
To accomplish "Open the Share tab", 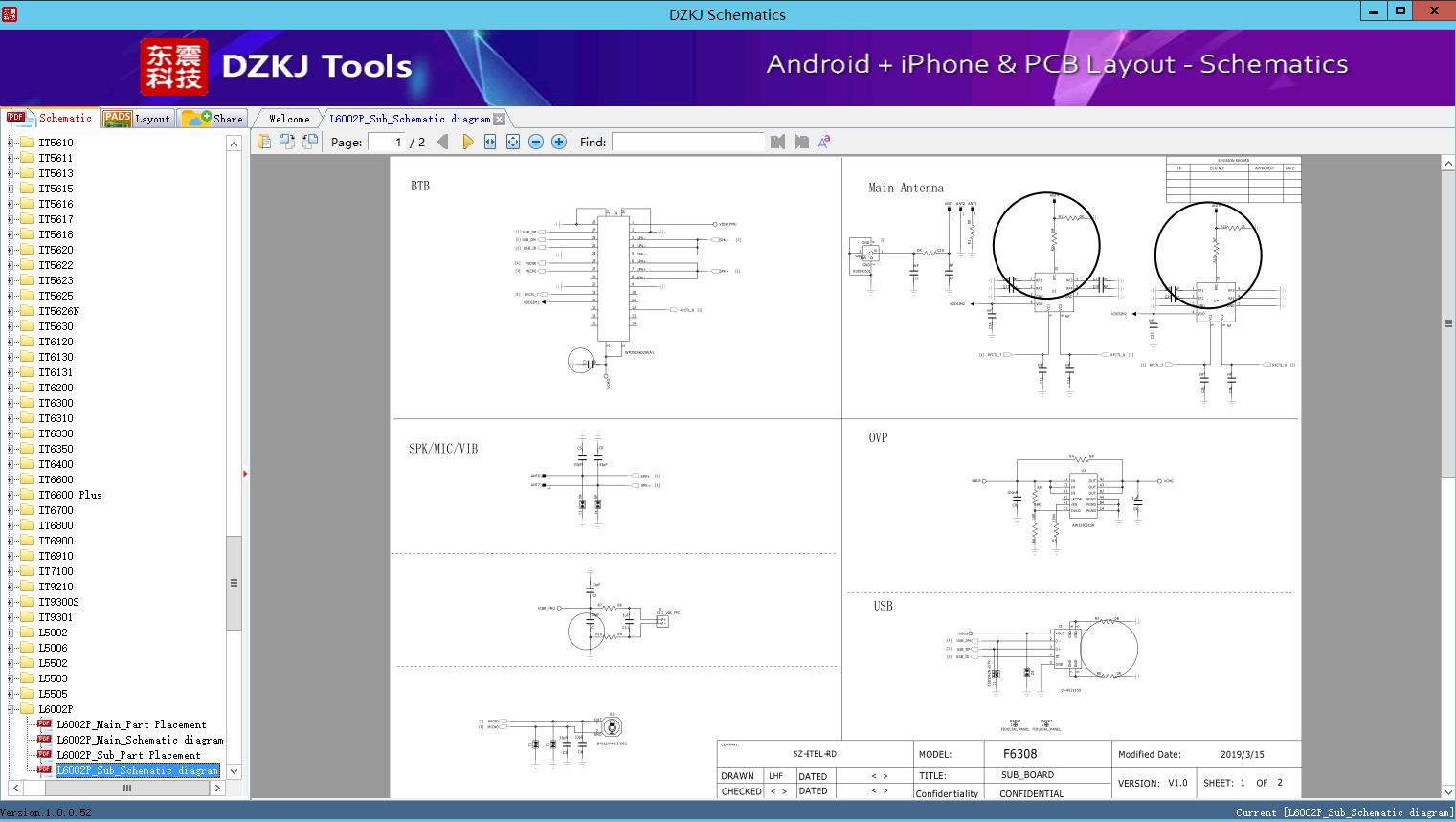I will [213, 119].
